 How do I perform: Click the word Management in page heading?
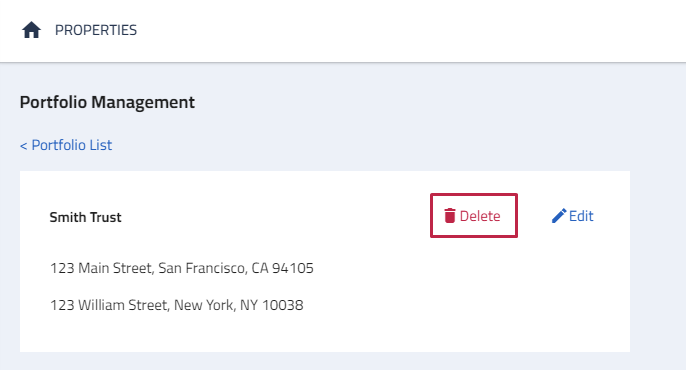click(x=143, y=102)
